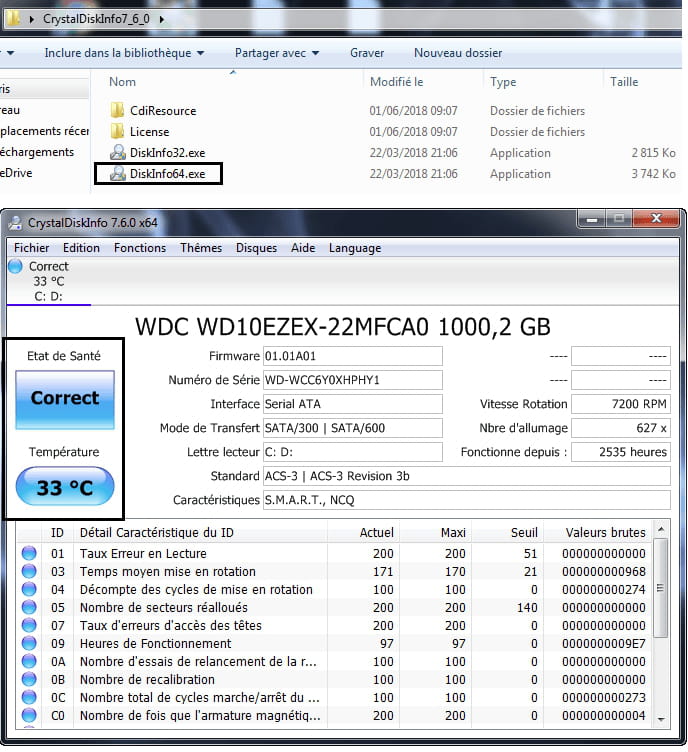Click the 33 °C temperature button
This screenshot has height=752, width=688.
(x=65, y=486)
